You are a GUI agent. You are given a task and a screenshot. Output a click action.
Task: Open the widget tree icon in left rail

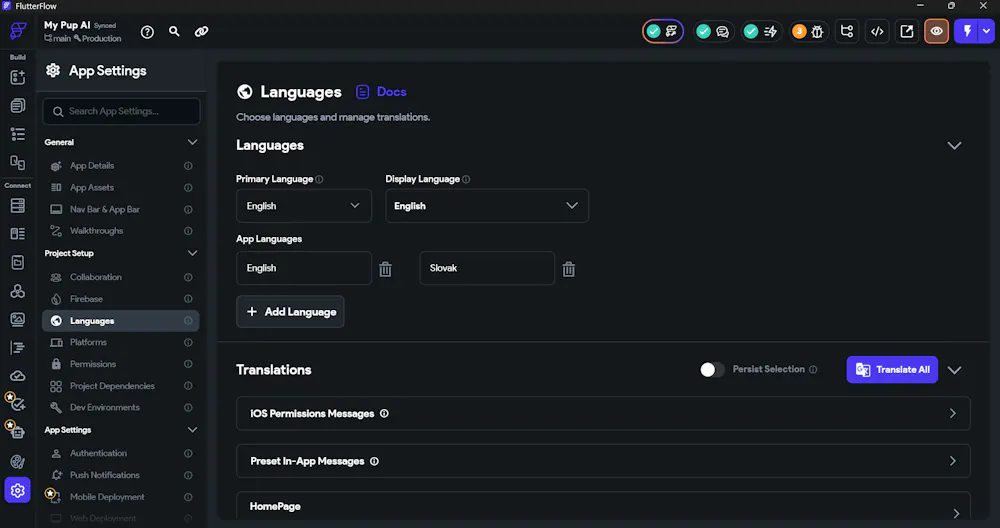pyautogui.click(x=18, y=134)
